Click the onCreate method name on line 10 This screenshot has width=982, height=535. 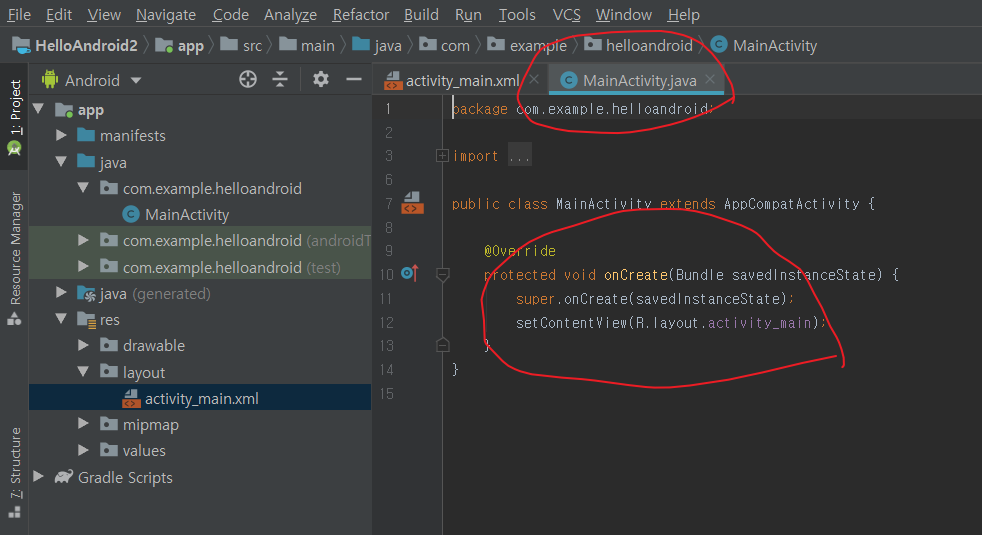pos(636,274)
